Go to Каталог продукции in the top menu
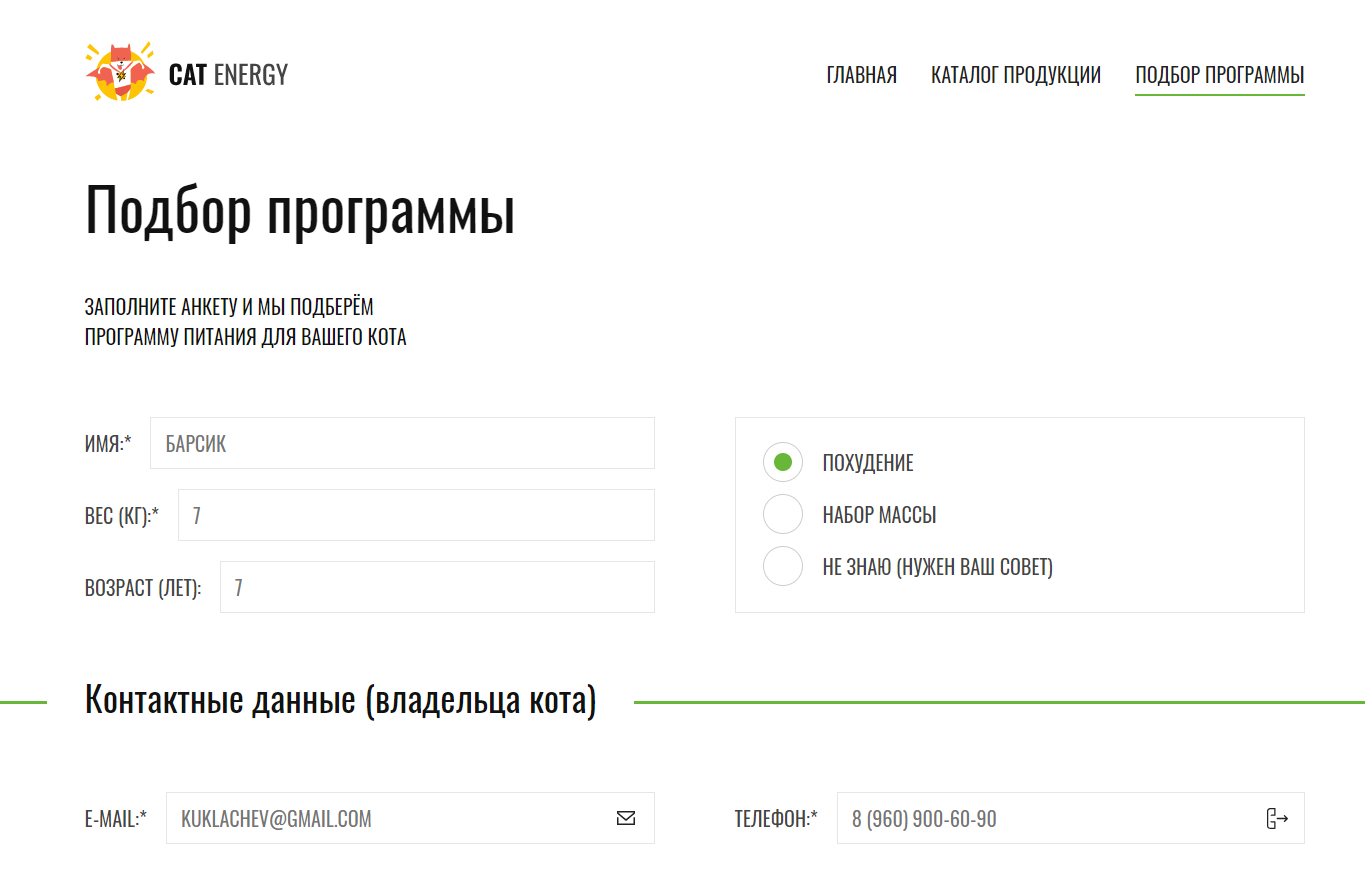The image size is (1365, 884). pyautogui.click(x=1015, y=75)
